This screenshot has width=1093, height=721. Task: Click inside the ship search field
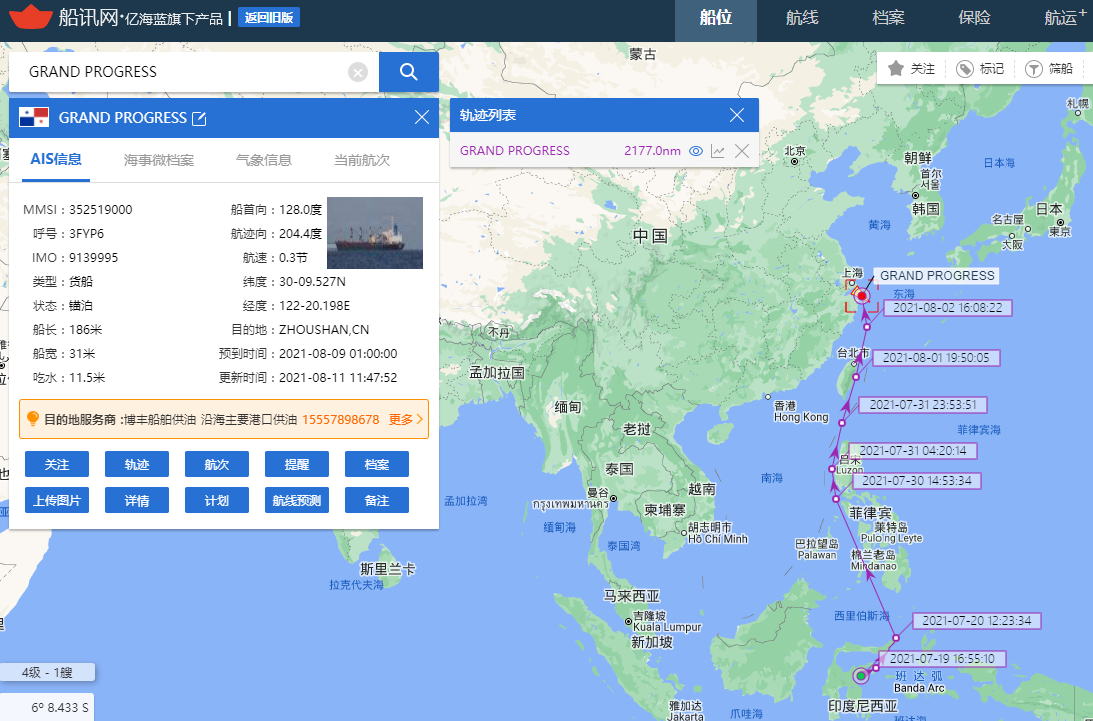(180, 72)
